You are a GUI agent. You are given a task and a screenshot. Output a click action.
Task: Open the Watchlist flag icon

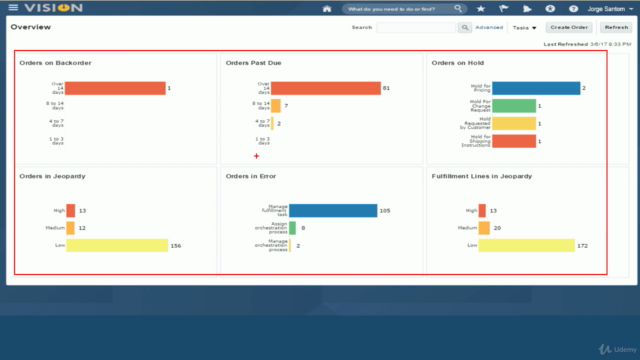click(x=504, y=9)
